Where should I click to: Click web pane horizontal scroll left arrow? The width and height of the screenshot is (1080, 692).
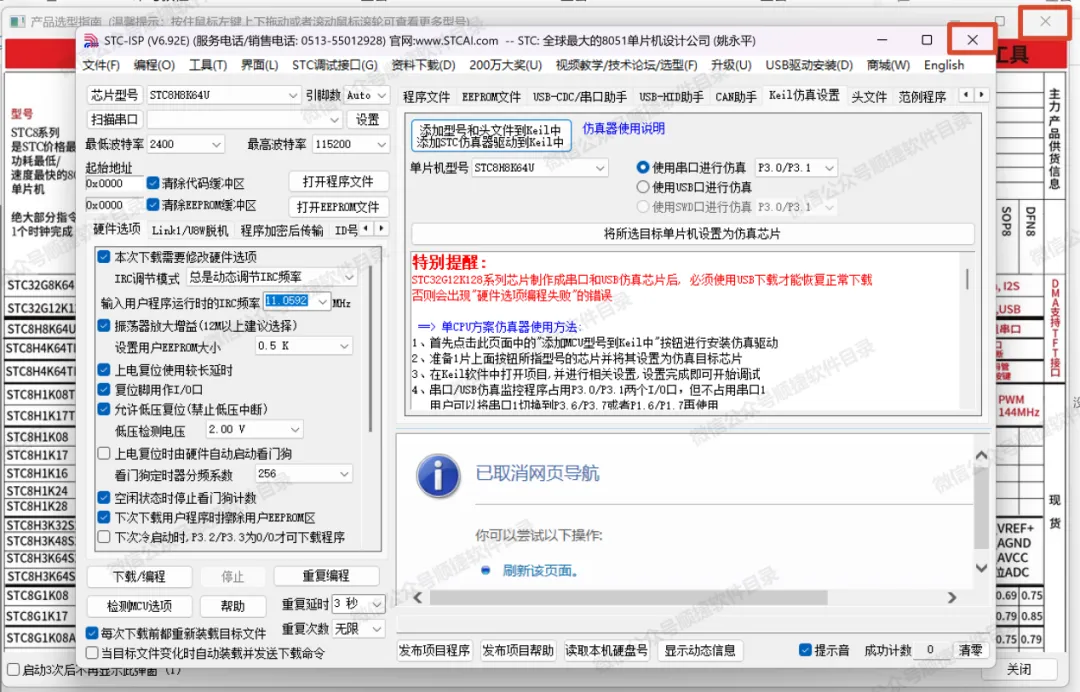[x=417, y=598]
